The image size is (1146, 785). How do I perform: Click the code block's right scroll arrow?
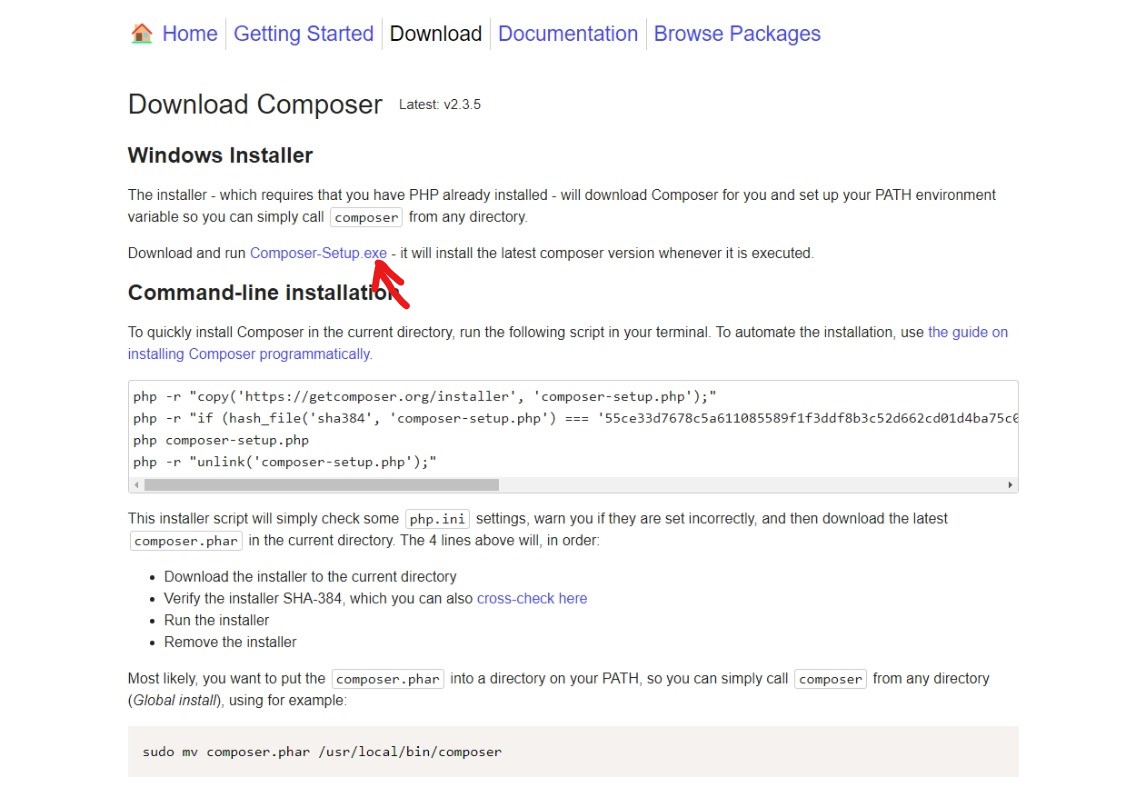(1010, 485)
